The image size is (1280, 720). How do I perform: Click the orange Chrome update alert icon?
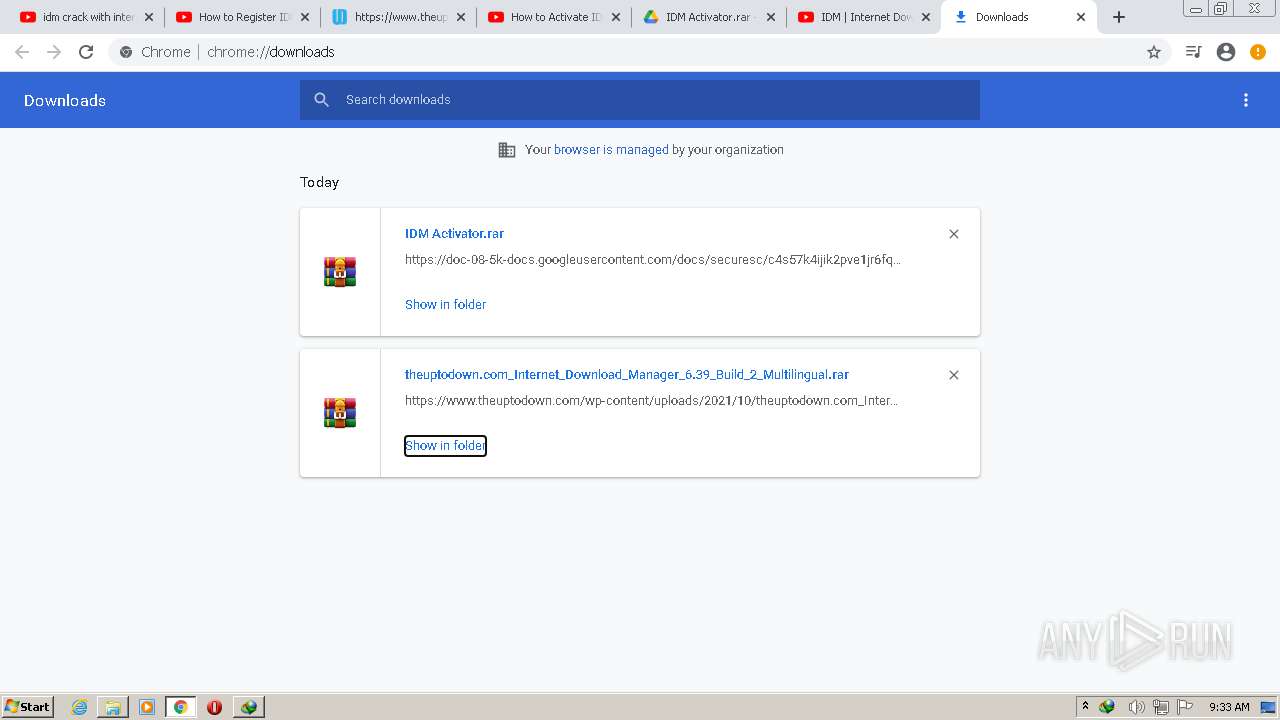(x=1258, y=52)
